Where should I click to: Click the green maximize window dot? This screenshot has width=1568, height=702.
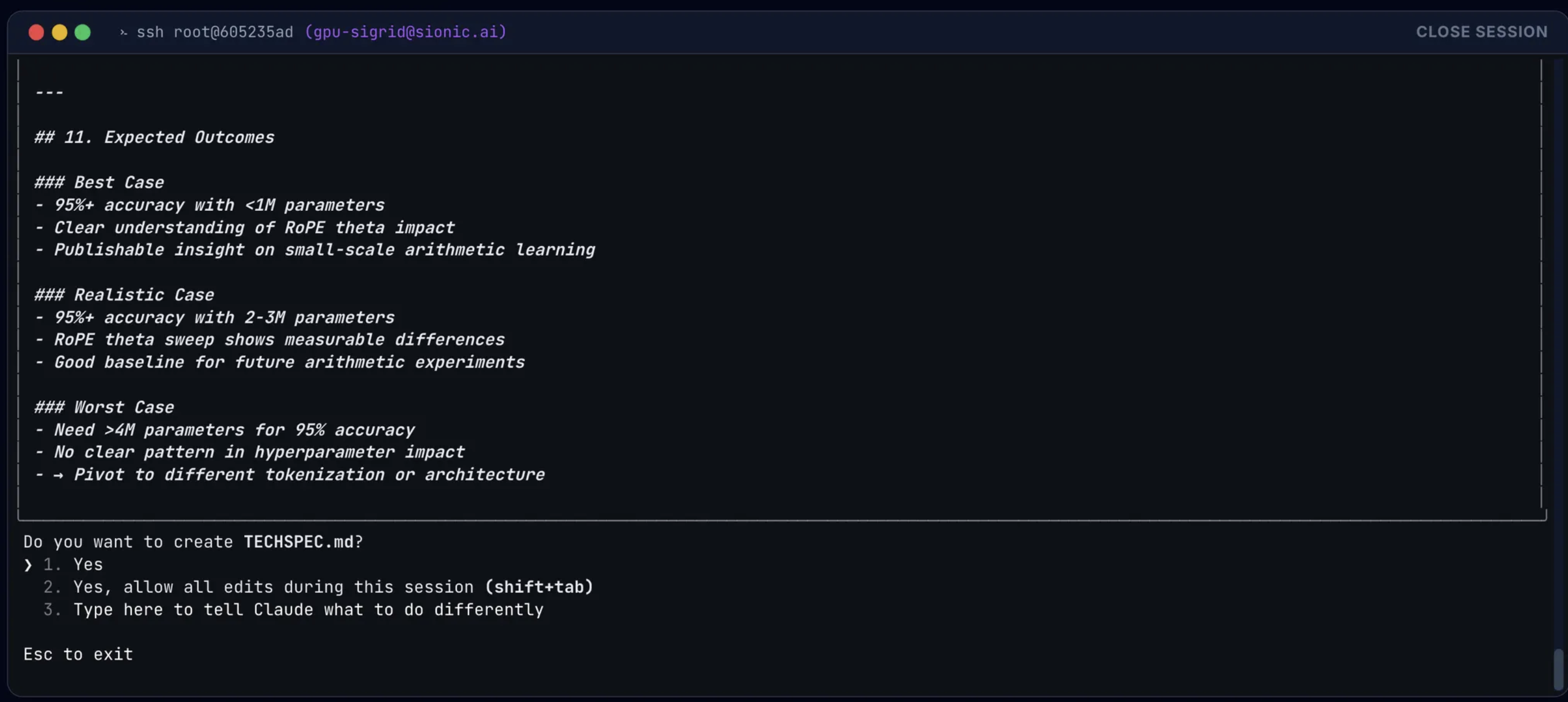click(83, 32)
